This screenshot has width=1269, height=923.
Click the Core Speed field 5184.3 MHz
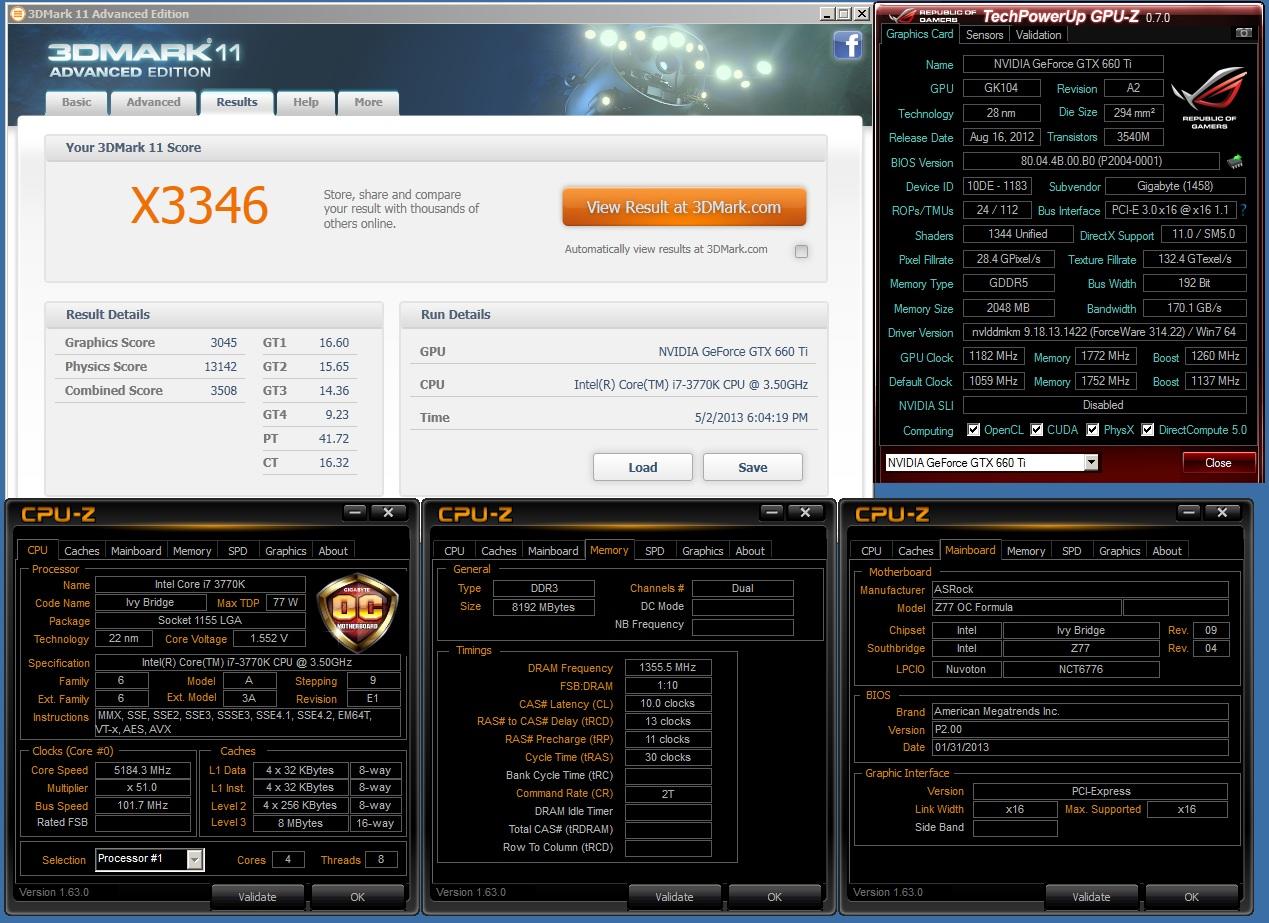[143, 770]
